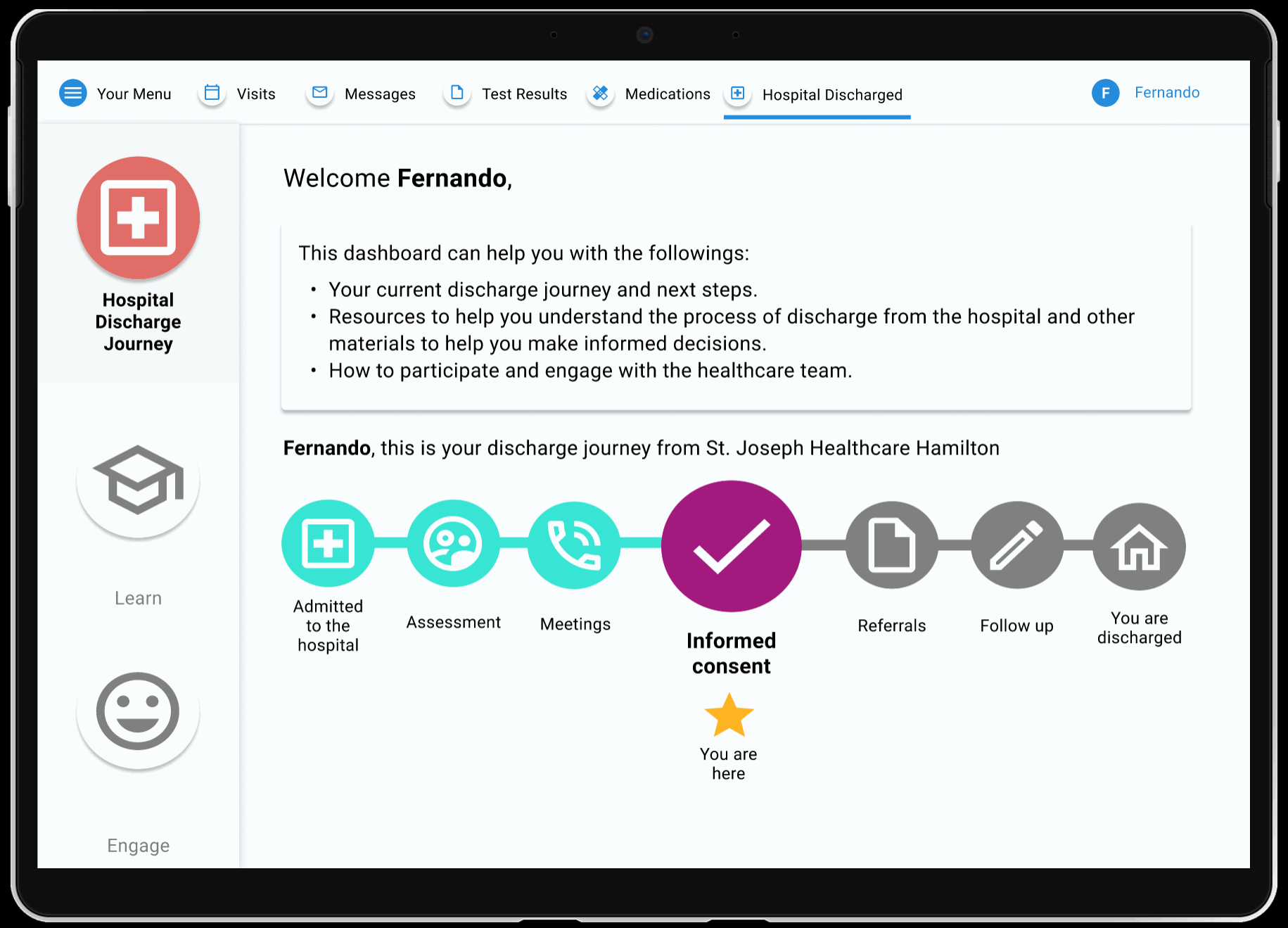The width and height of the screenshot is (1288, 928).
Task: Open the Follow up pencil step
Action: (x=1016, y=545)
